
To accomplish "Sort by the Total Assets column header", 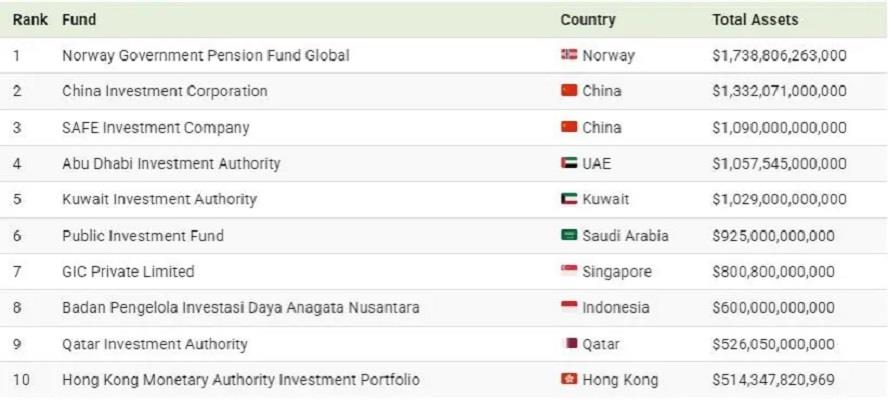I will pos(755,20).
